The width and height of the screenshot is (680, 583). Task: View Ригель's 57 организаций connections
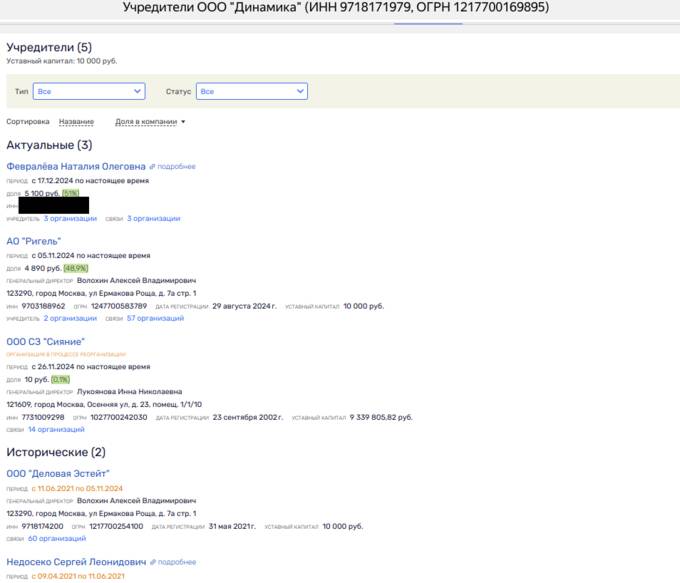155,318
